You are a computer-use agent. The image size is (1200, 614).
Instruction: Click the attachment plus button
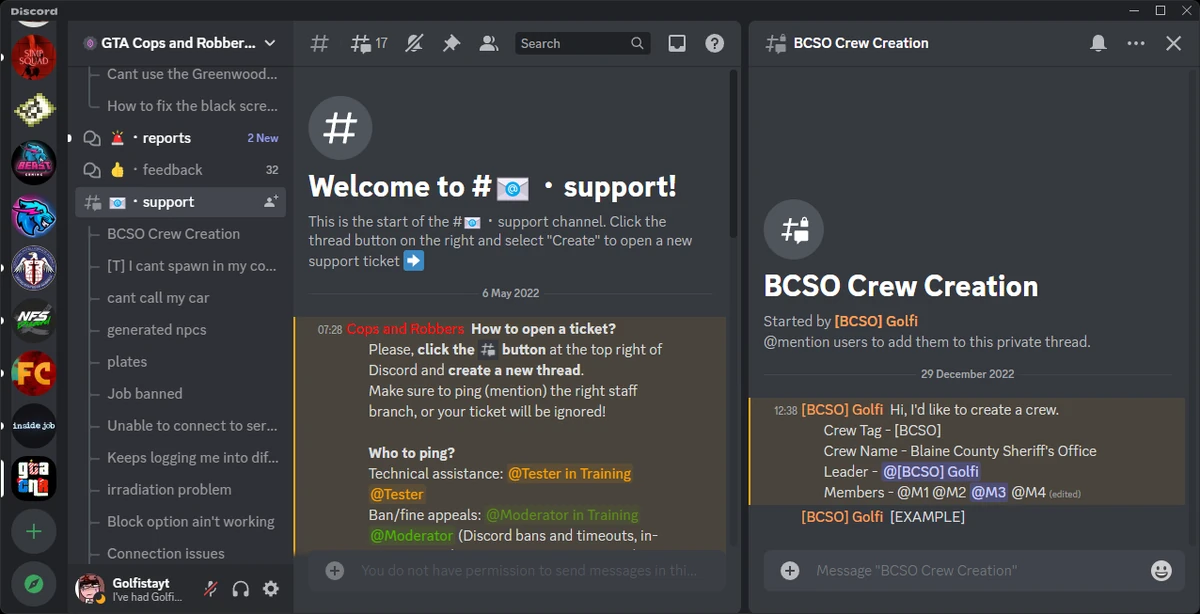click(790, 571)
